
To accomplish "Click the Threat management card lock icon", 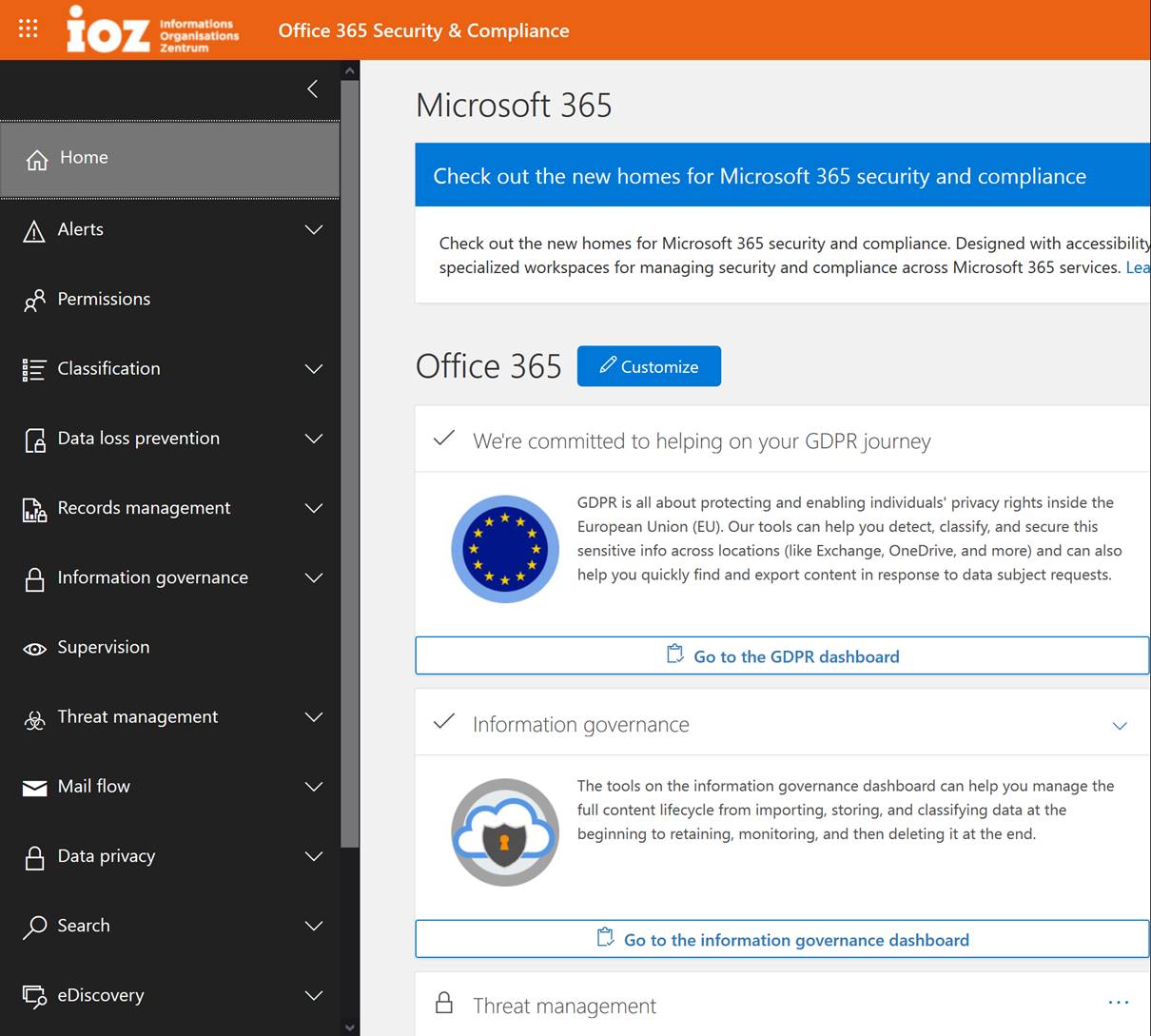I will 443,1003.
